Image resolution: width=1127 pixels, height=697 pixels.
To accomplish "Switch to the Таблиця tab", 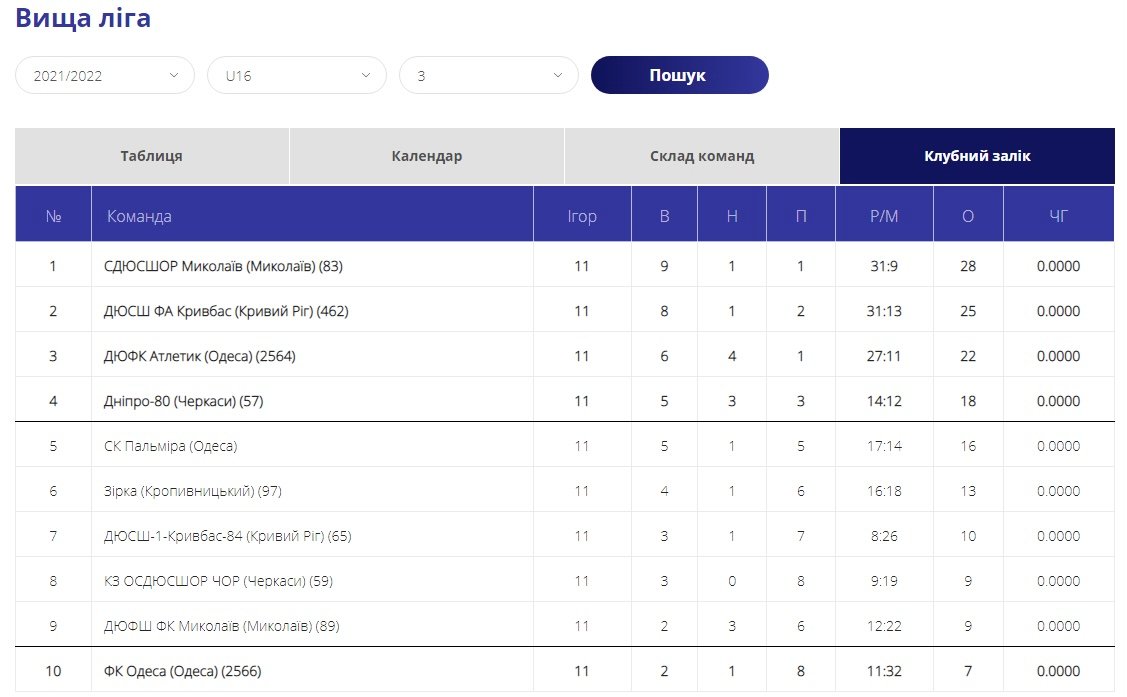I will (152, 156).
